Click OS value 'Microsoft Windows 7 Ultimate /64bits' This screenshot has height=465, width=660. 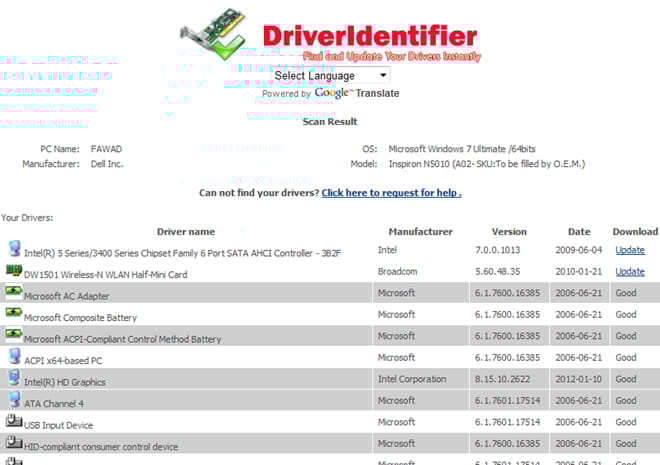pyautogui.click(x=462, y=149)
